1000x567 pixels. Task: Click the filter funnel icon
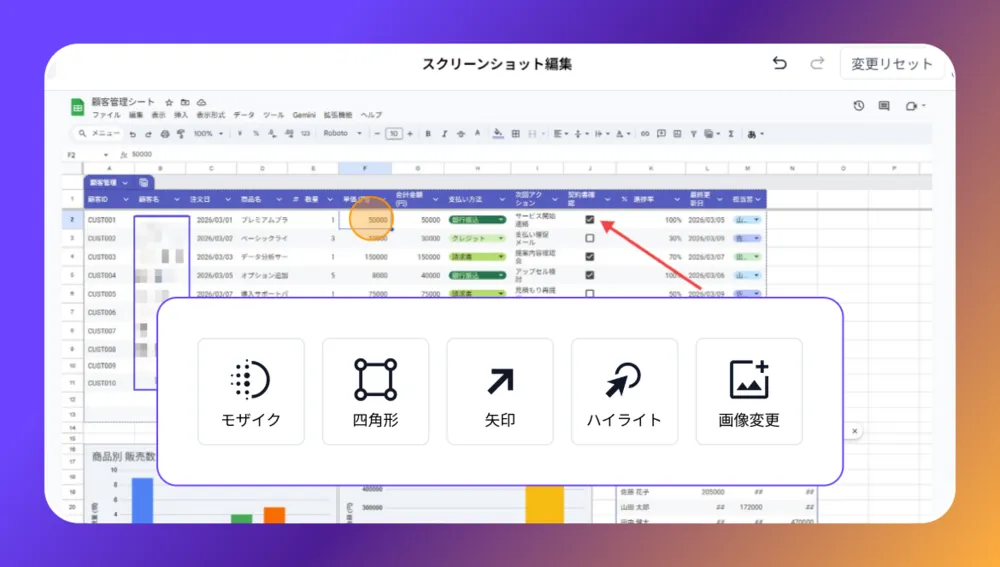693,134
